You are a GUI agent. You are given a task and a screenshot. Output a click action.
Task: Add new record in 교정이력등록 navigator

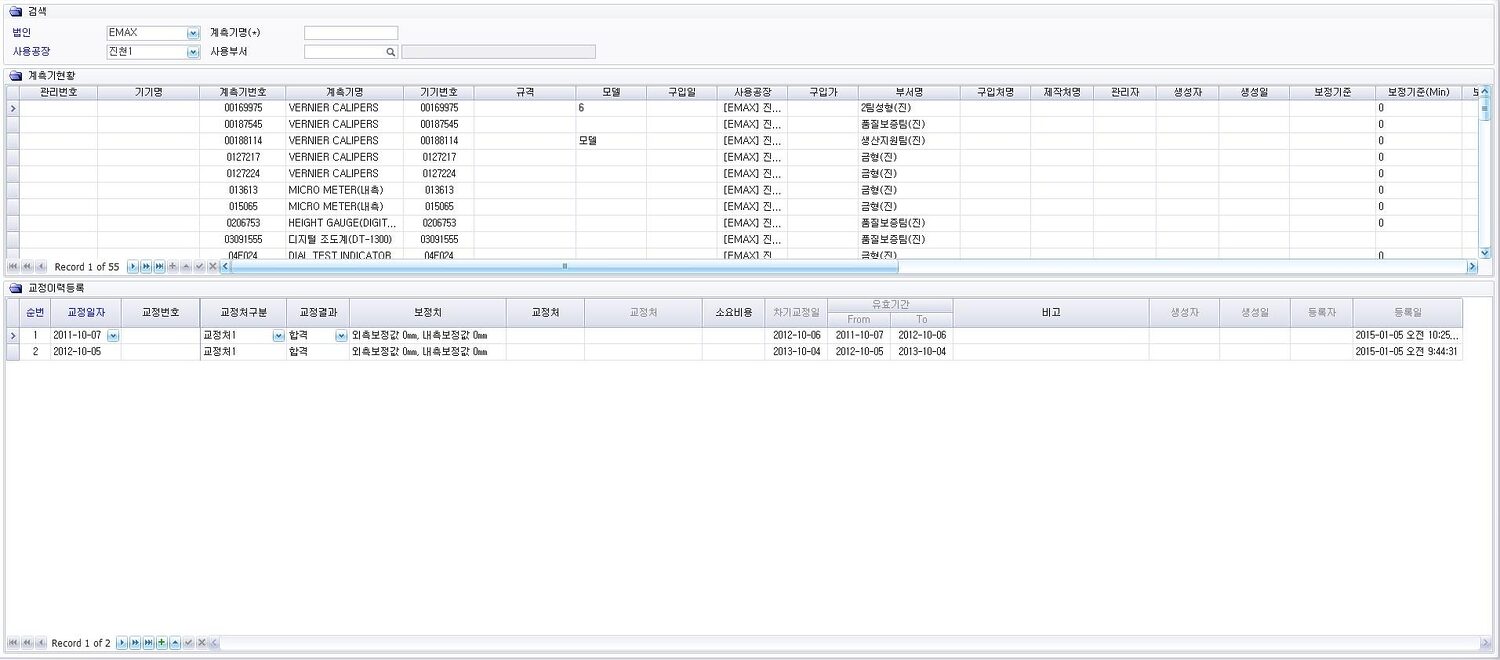pos(162,643)
